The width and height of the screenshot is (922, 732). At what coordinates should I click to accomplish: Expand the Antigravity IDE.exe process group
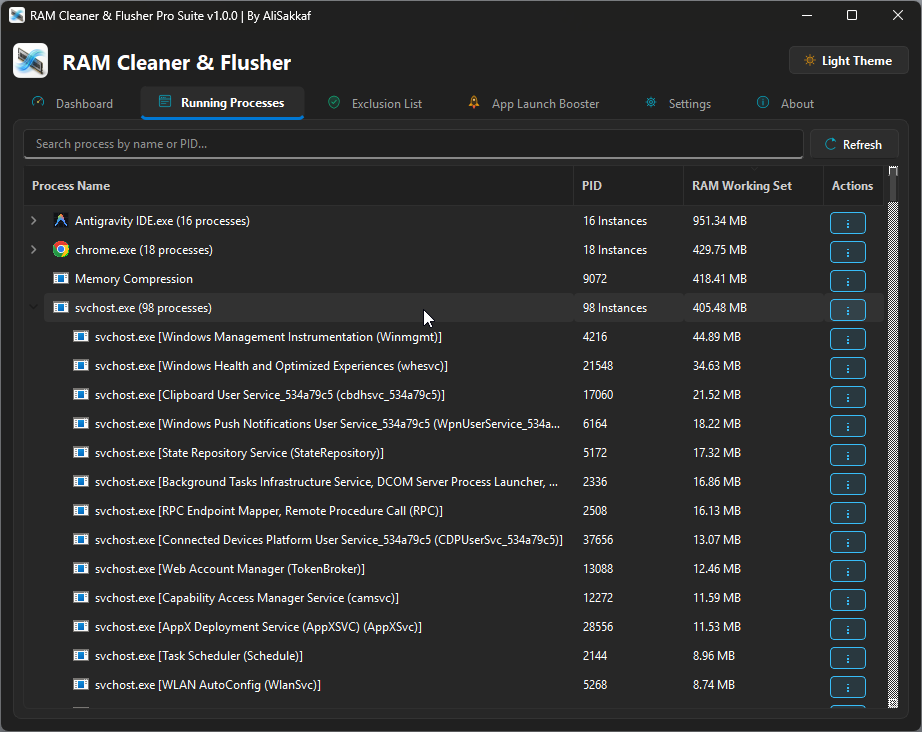34,220
